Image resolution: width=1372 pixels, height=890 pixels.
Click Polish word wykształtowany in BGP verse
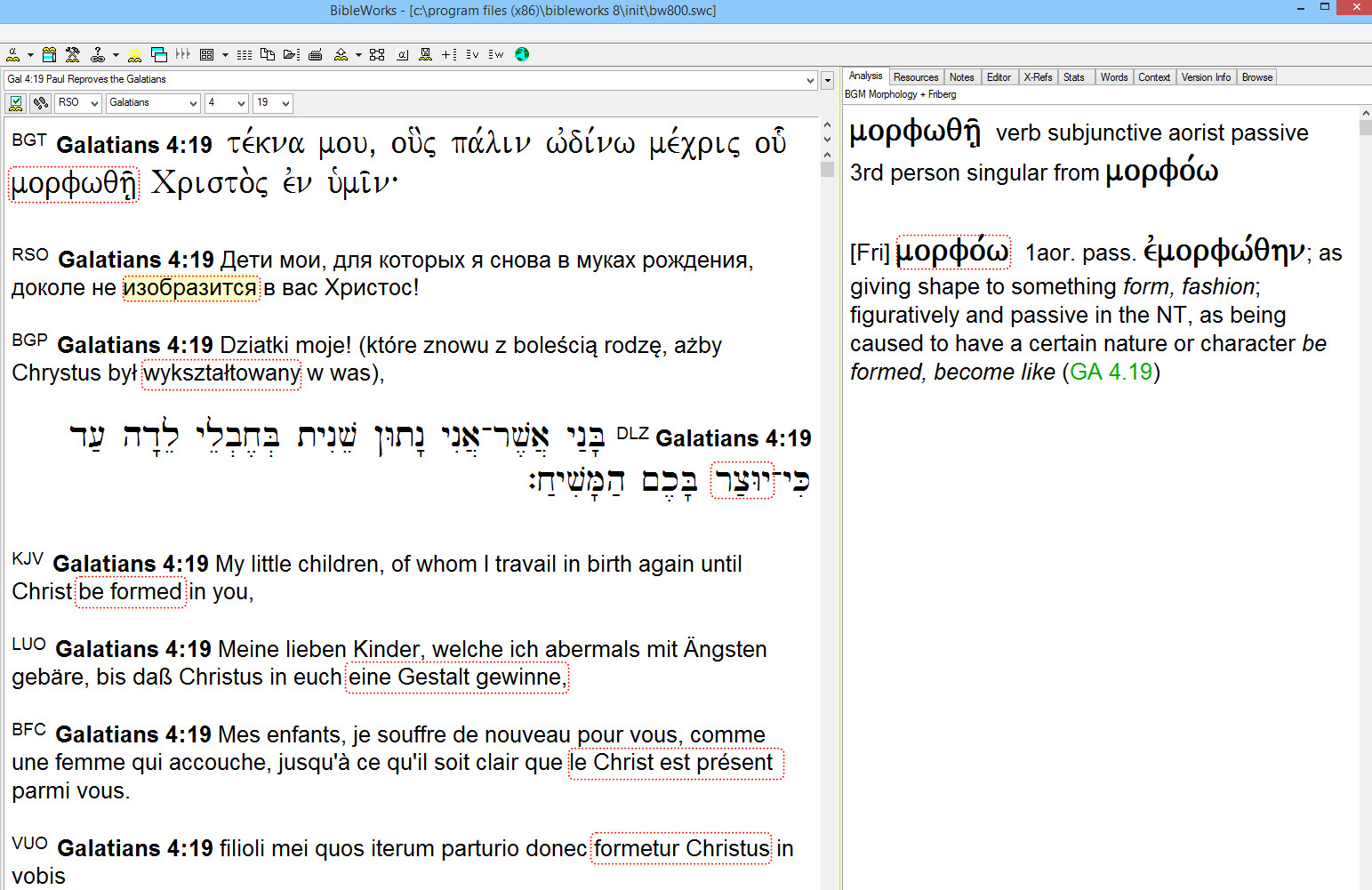pos(222,373)
